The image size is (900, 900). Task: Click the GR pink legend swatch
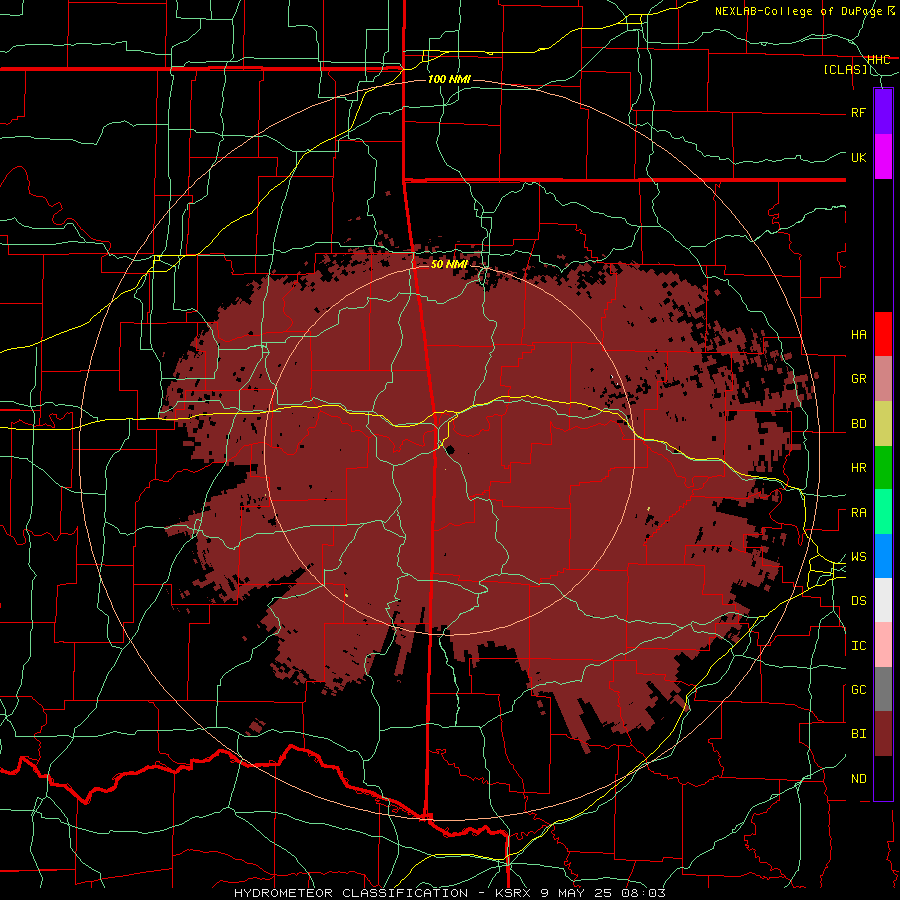pos(883,379)
